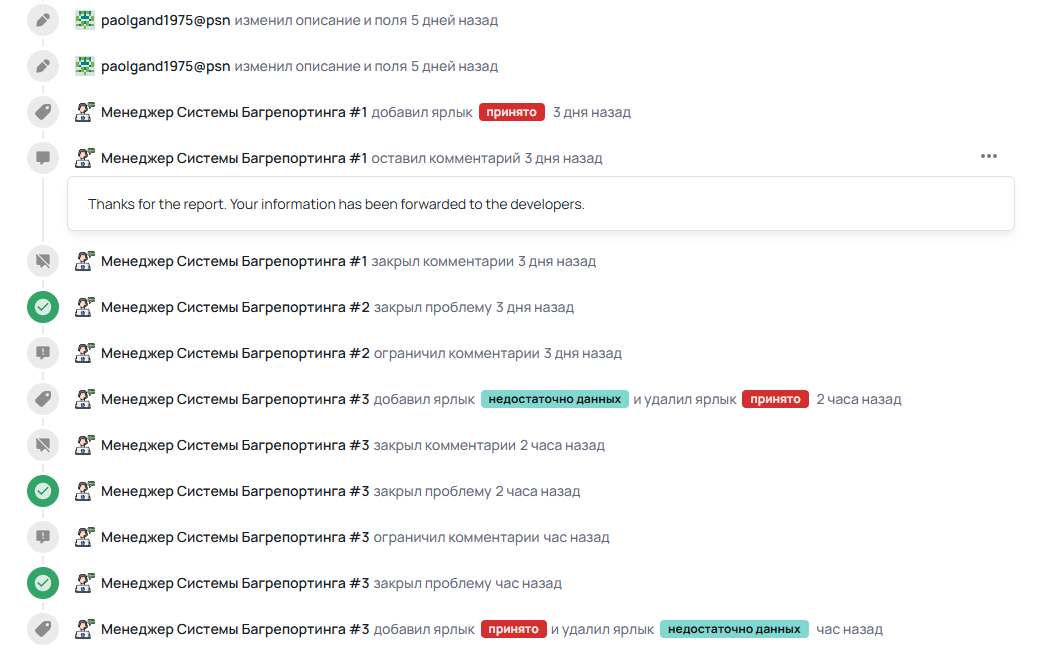The height and width of the screenshot is (661, 1037).
Task: Click the restricted comments icon from 3 days ago
Action: pyautogui.click(x=43, y=353)
